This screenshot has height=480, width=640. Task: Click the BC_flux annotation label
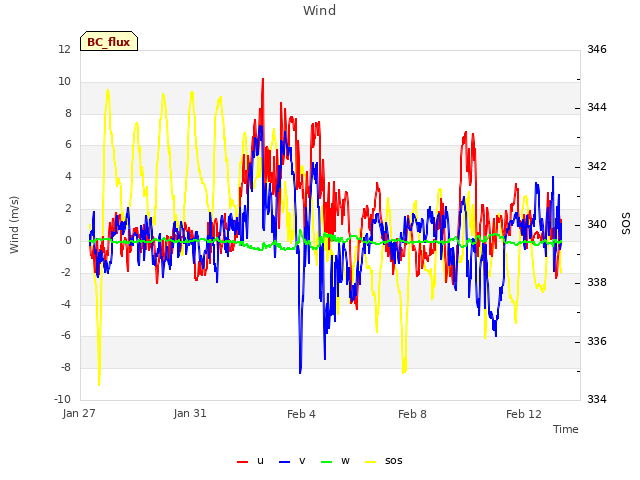pos(109,42)
